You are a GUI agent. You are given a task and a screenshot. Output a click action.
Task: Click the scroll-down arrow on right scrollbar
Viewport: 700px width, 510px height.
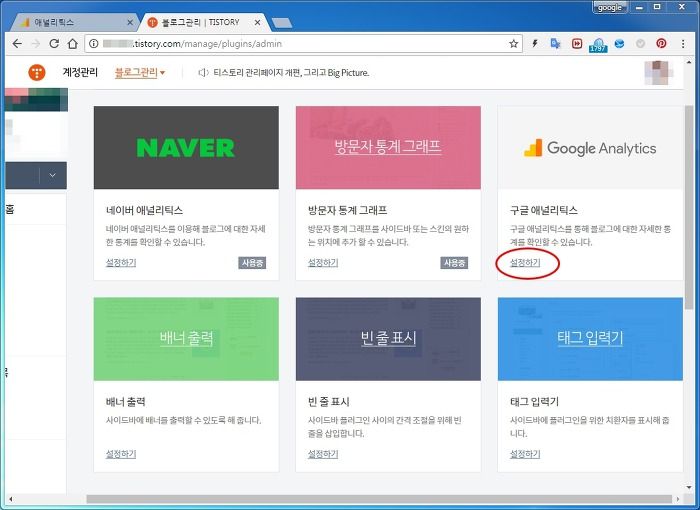689,488
